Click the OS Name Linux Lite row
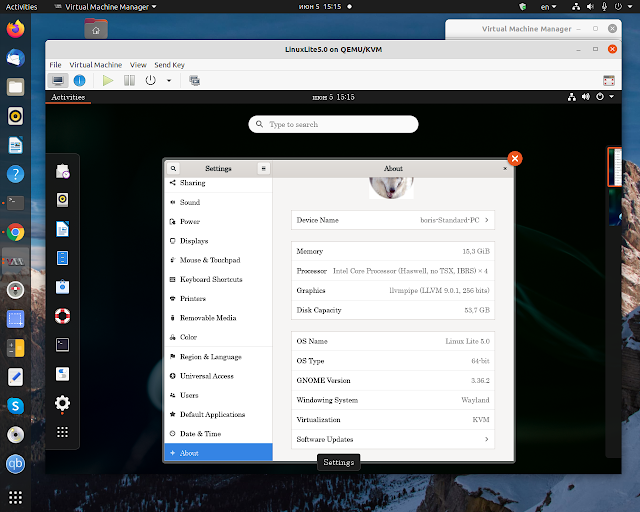 pyautogui.click(x=393, y=341)
